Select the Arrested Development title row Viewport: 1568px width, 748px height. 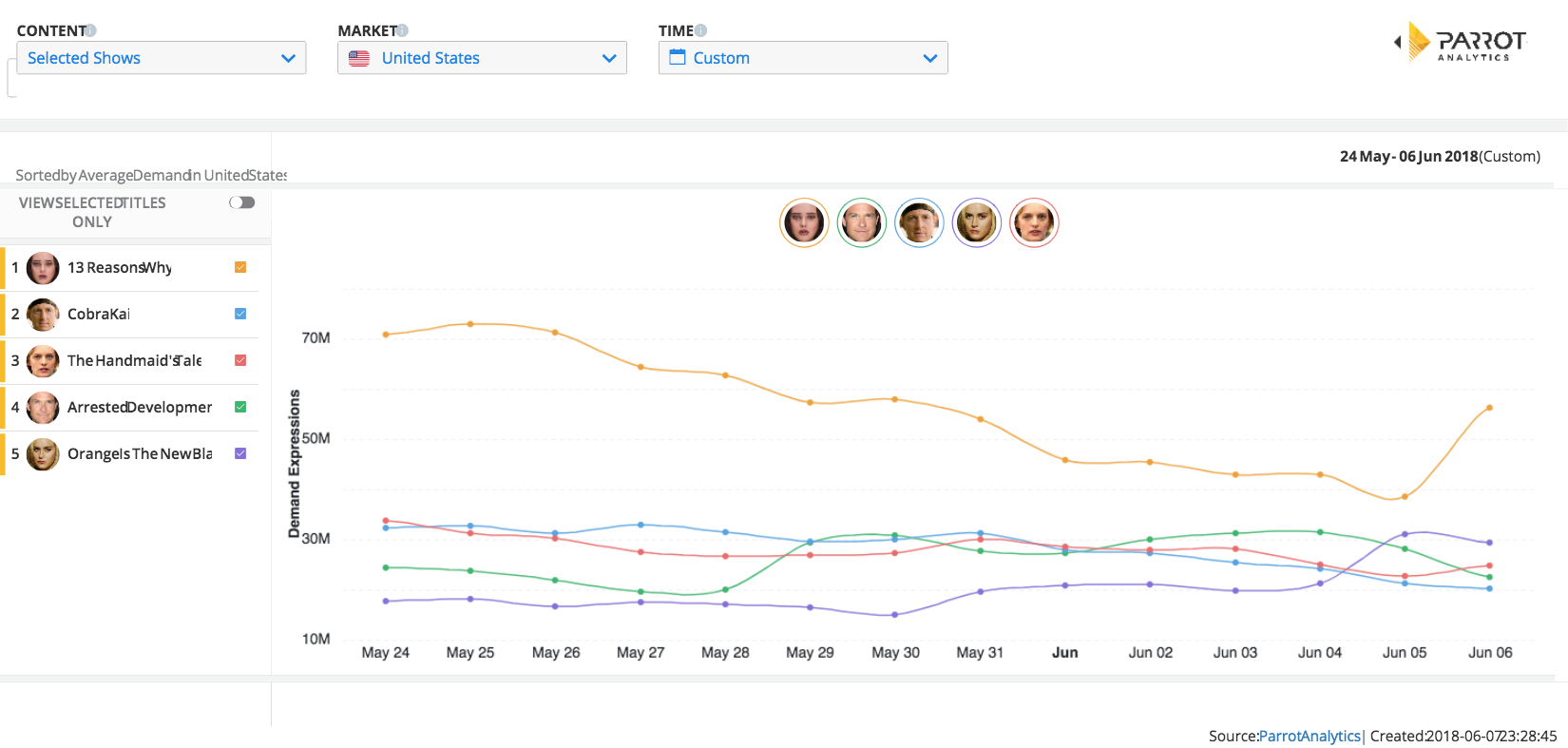click(x=131, y=408)
